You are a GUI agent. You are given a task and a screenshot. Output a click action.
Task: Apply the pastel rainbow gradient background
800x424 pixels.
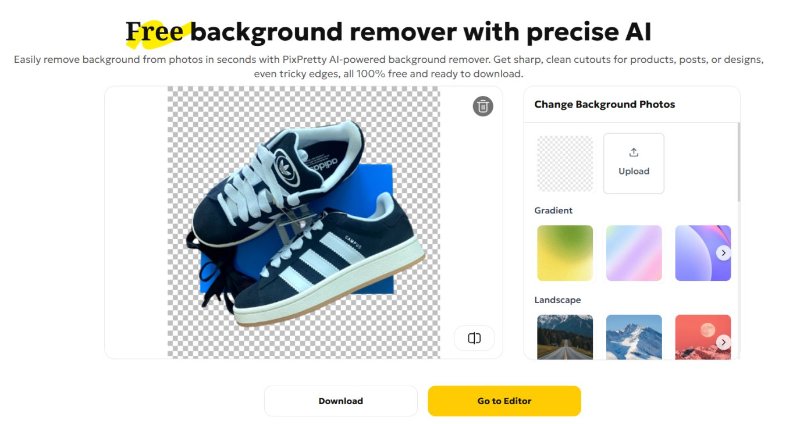[634, 253]
